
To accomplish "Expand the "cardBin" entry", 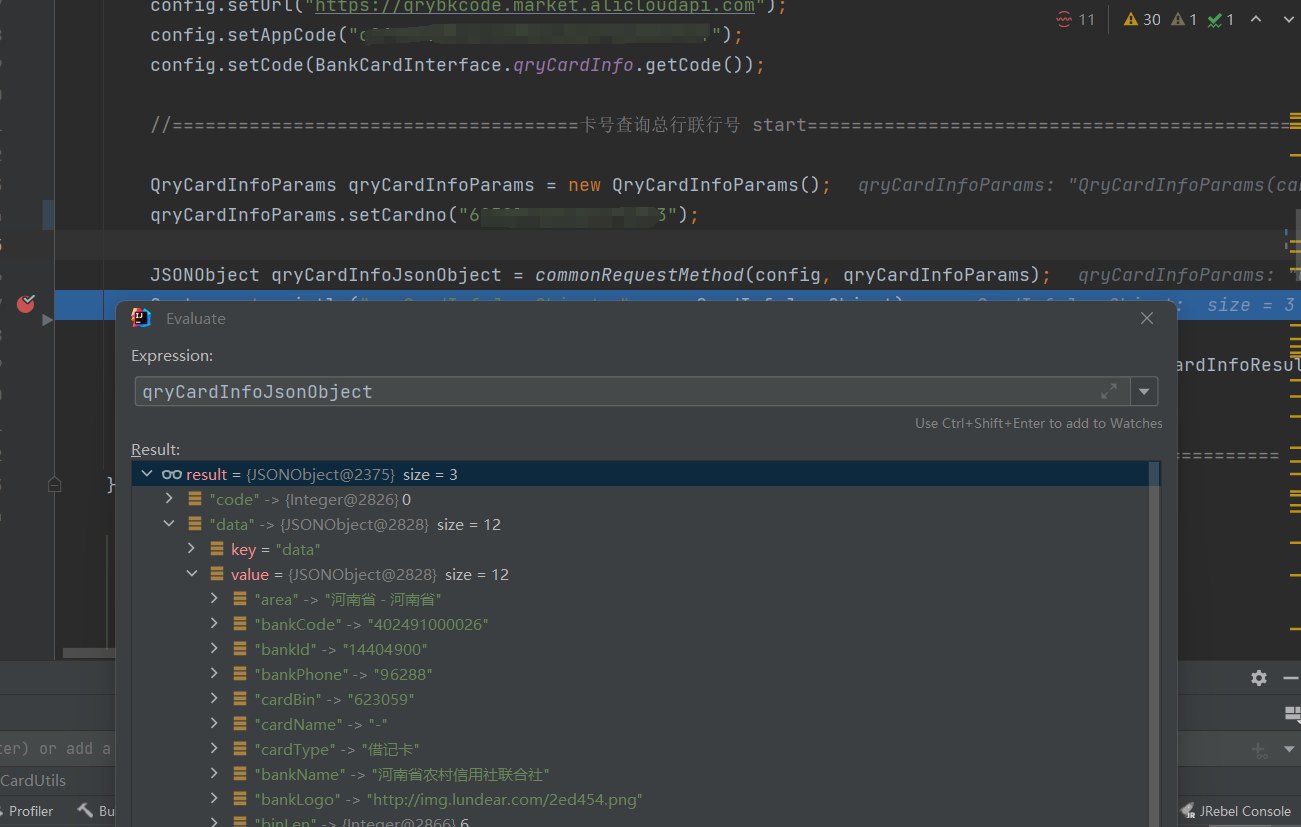I will point(214,699).
